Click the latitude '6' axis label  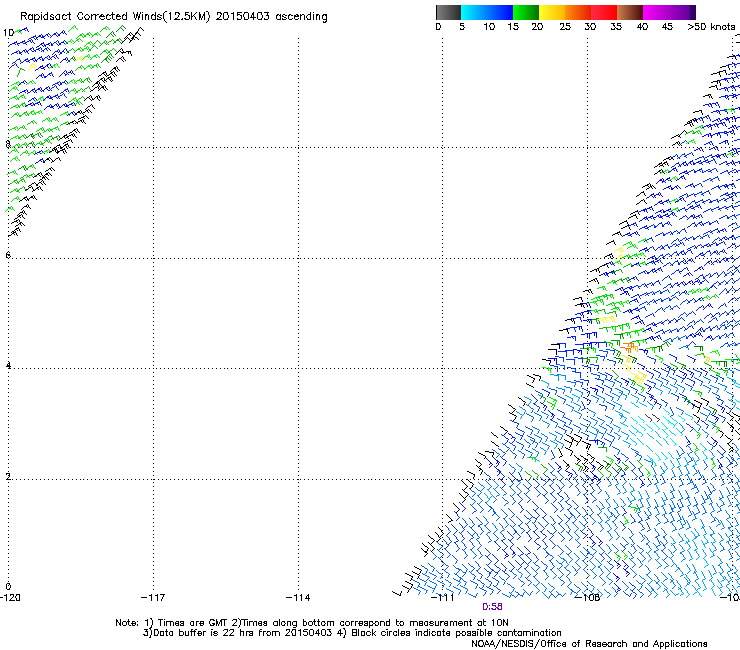click(8, 255)
